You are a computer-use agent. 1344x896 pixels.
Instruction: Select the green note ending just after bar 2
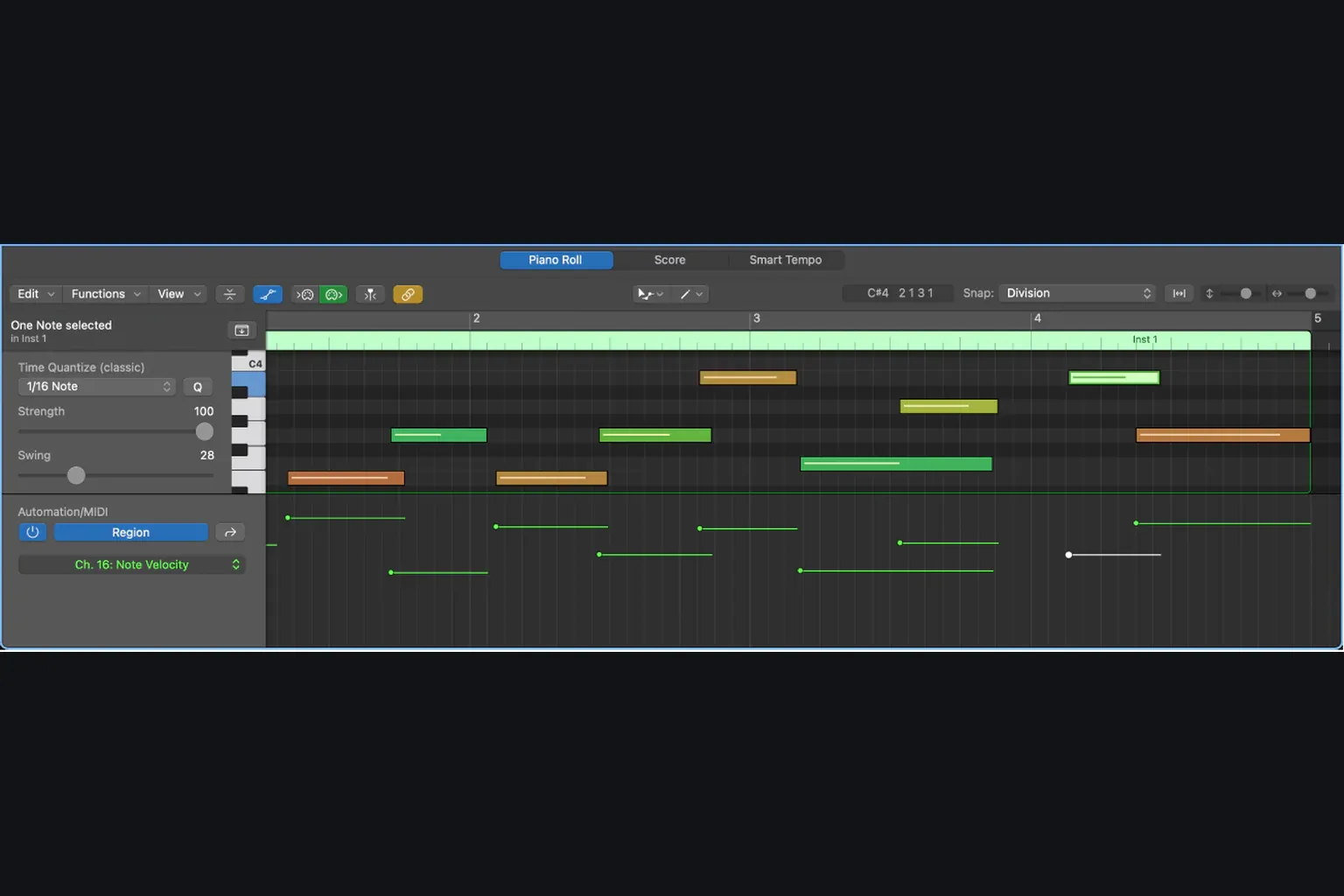tap(438, 435)
